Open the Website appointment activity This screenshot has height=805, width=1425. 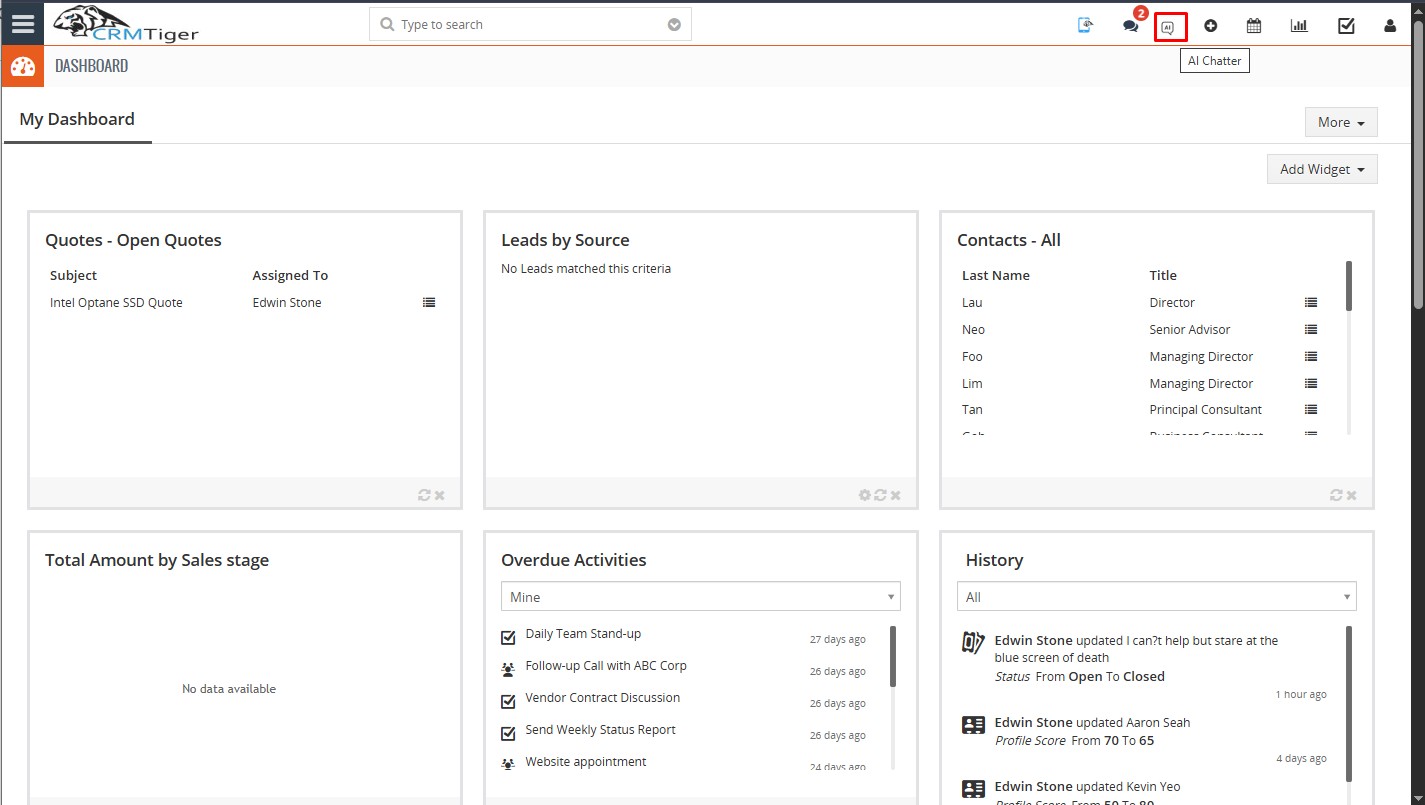coord(586,761)
